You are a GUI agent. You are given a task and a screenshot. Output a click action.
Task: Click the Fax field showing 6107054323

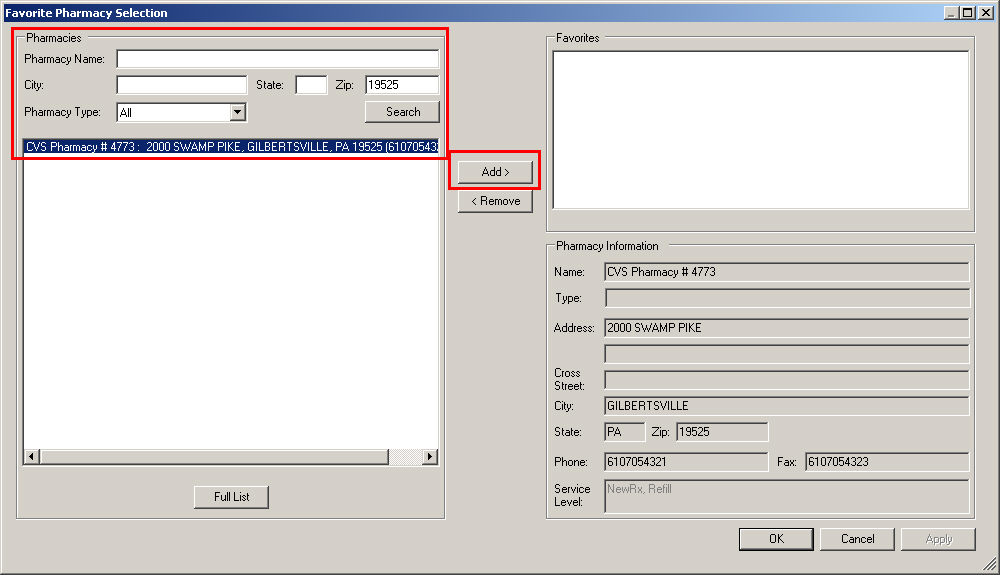click(x=887, y=462)
